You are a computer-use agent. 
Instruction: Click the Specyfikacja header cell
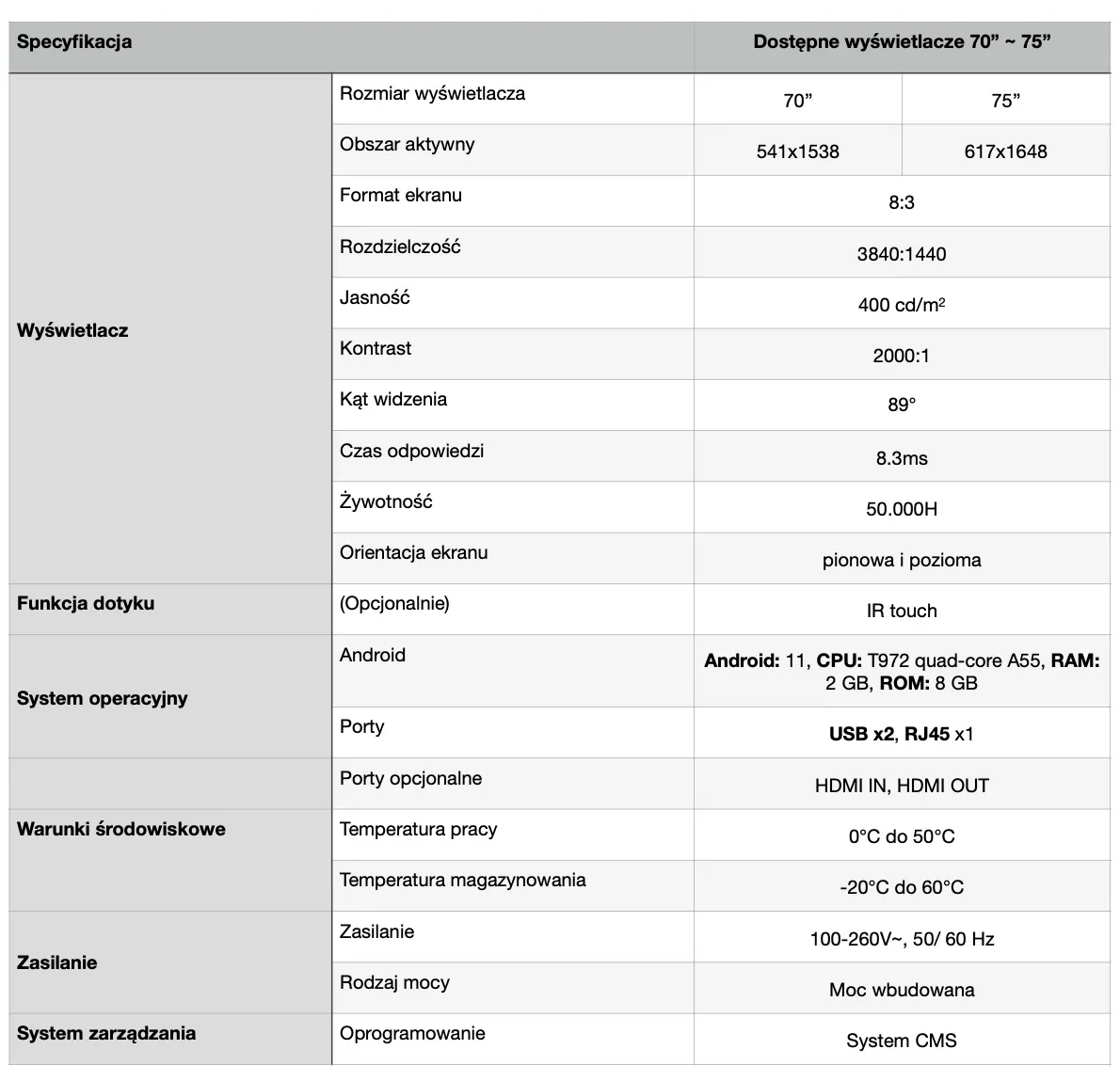tap(75, 42)
